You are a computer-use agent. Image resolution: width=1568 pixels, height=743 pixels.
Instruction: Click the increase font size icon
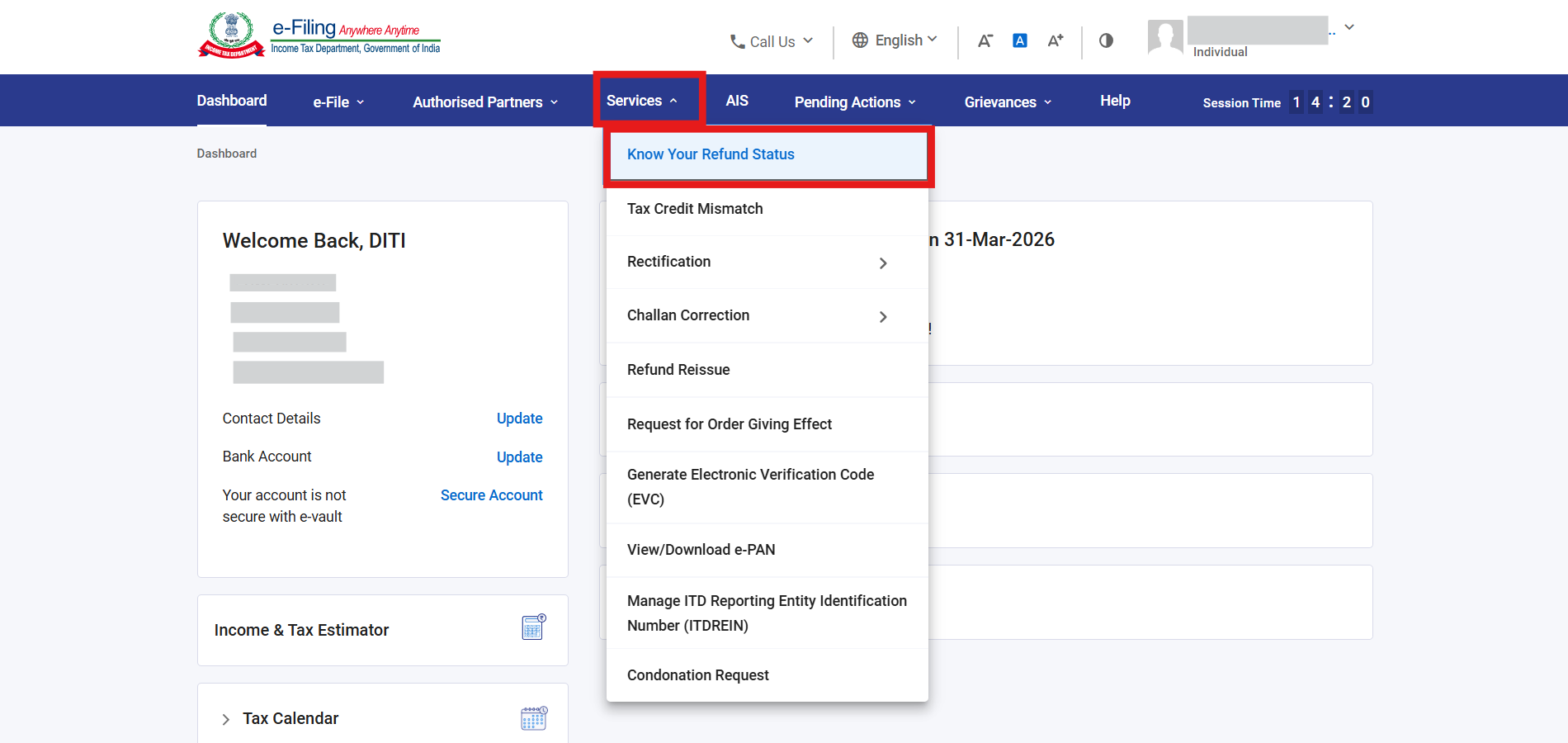[1056, 40]
